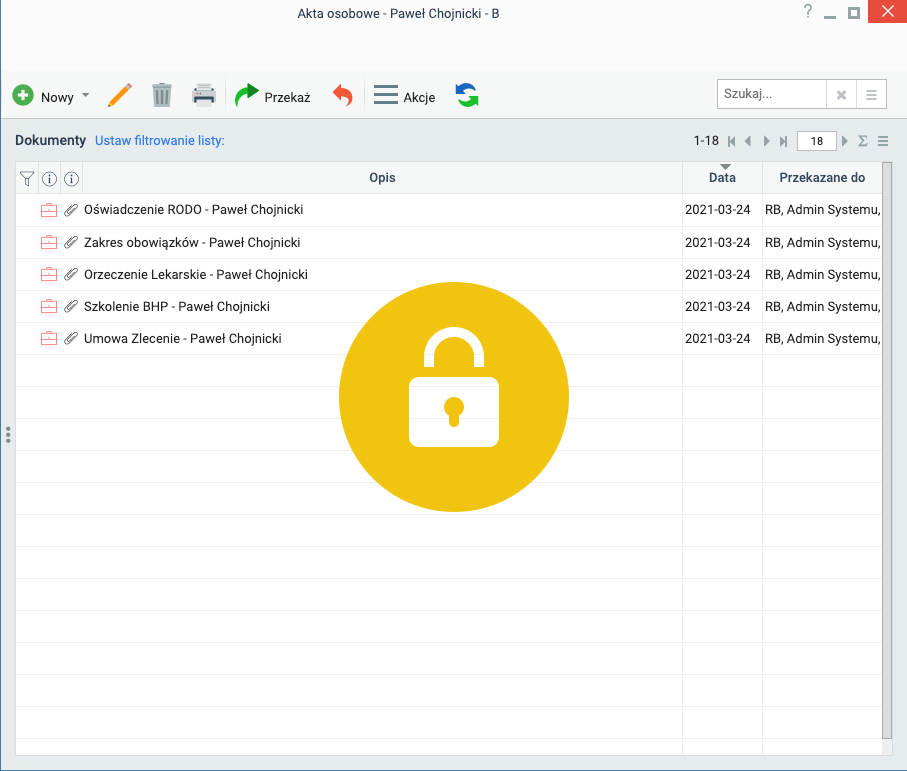Click the three-dot side panel handle
This screenshot has width=907, height=771.
point(8,435)
